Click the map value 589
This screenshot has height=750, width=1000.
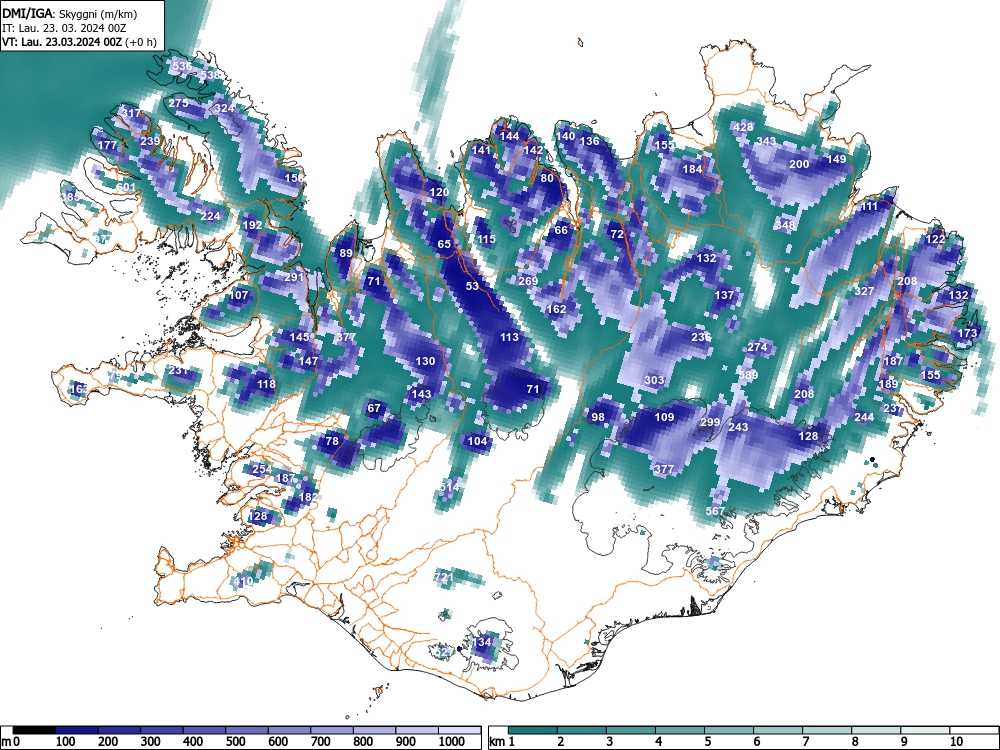(748, 375)
